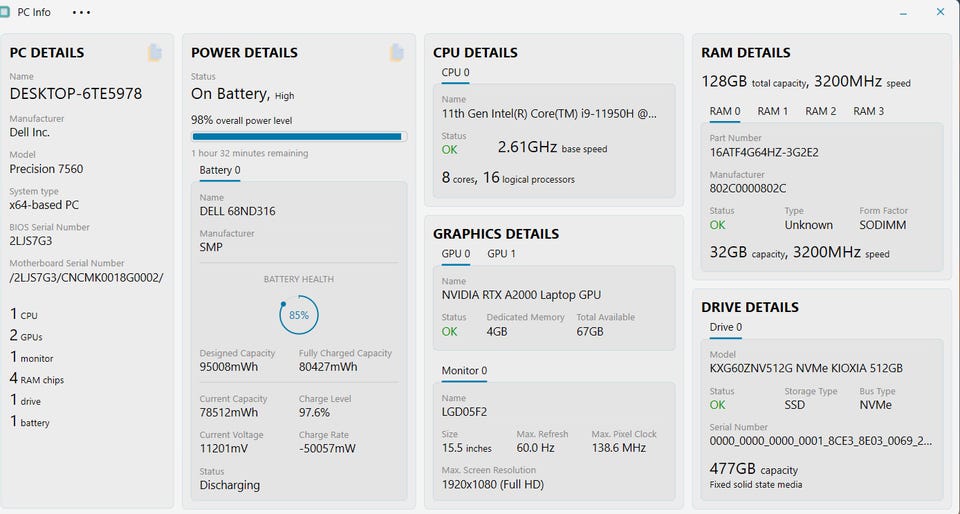Click the 85% battery health ring

tap(298, 314)
